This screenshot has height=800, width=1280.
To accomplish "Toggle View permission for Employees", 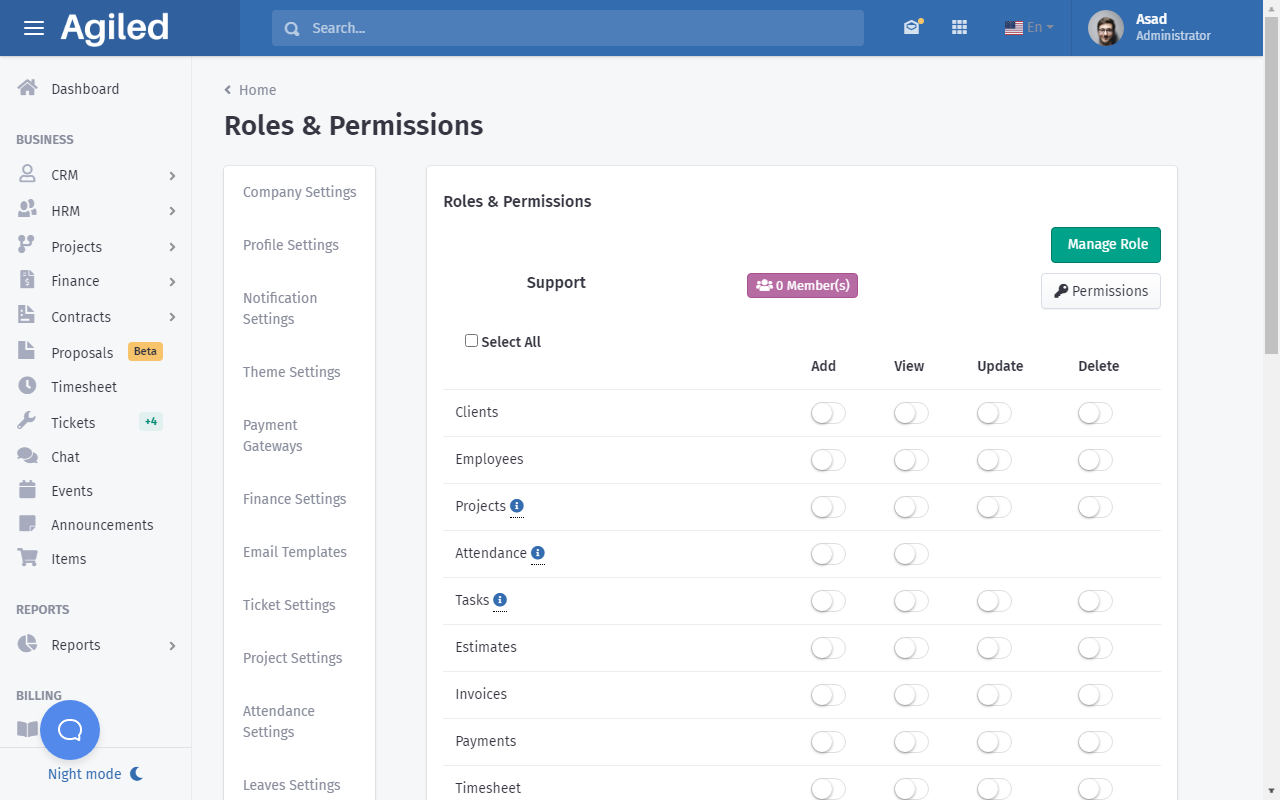I will (911, 460).
